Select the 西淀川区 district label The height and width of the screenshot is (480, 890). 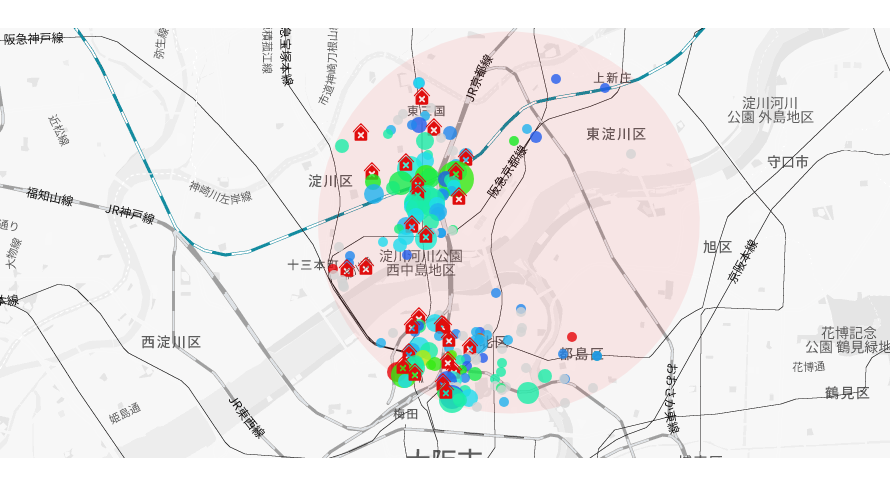coord(171,342)
